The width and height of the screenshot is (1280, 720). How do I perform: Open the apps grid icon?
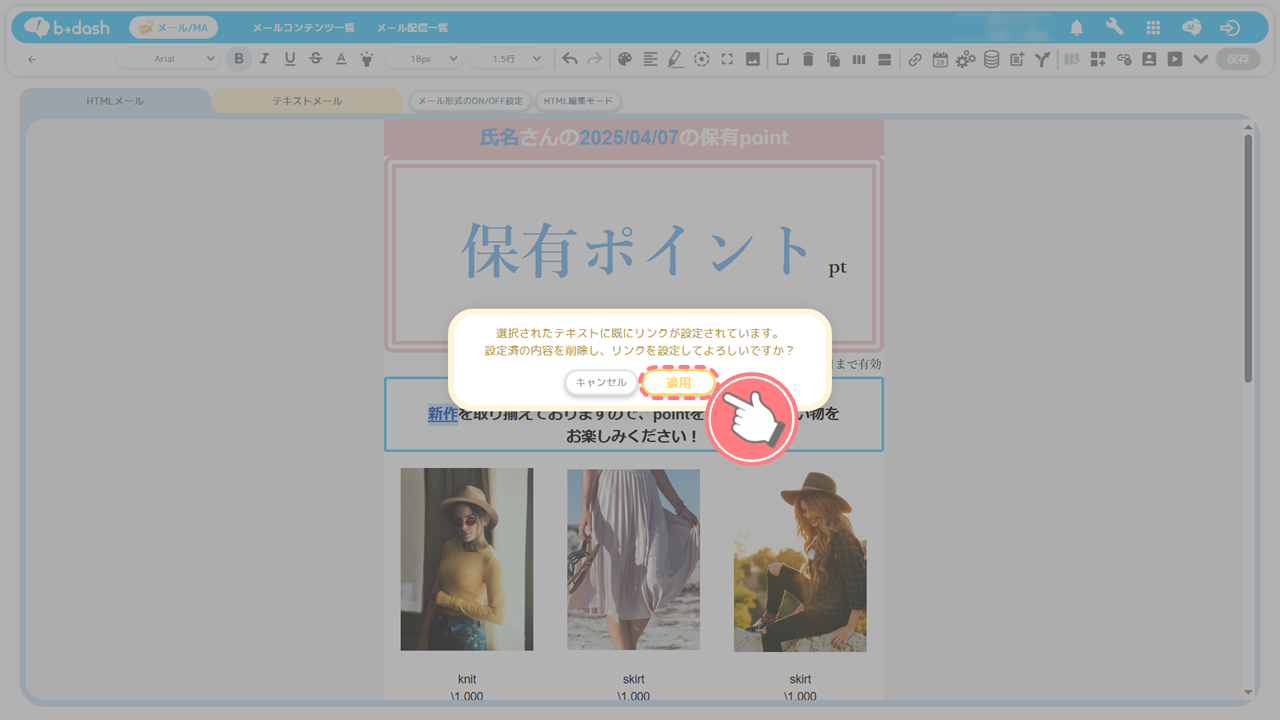1153,28
